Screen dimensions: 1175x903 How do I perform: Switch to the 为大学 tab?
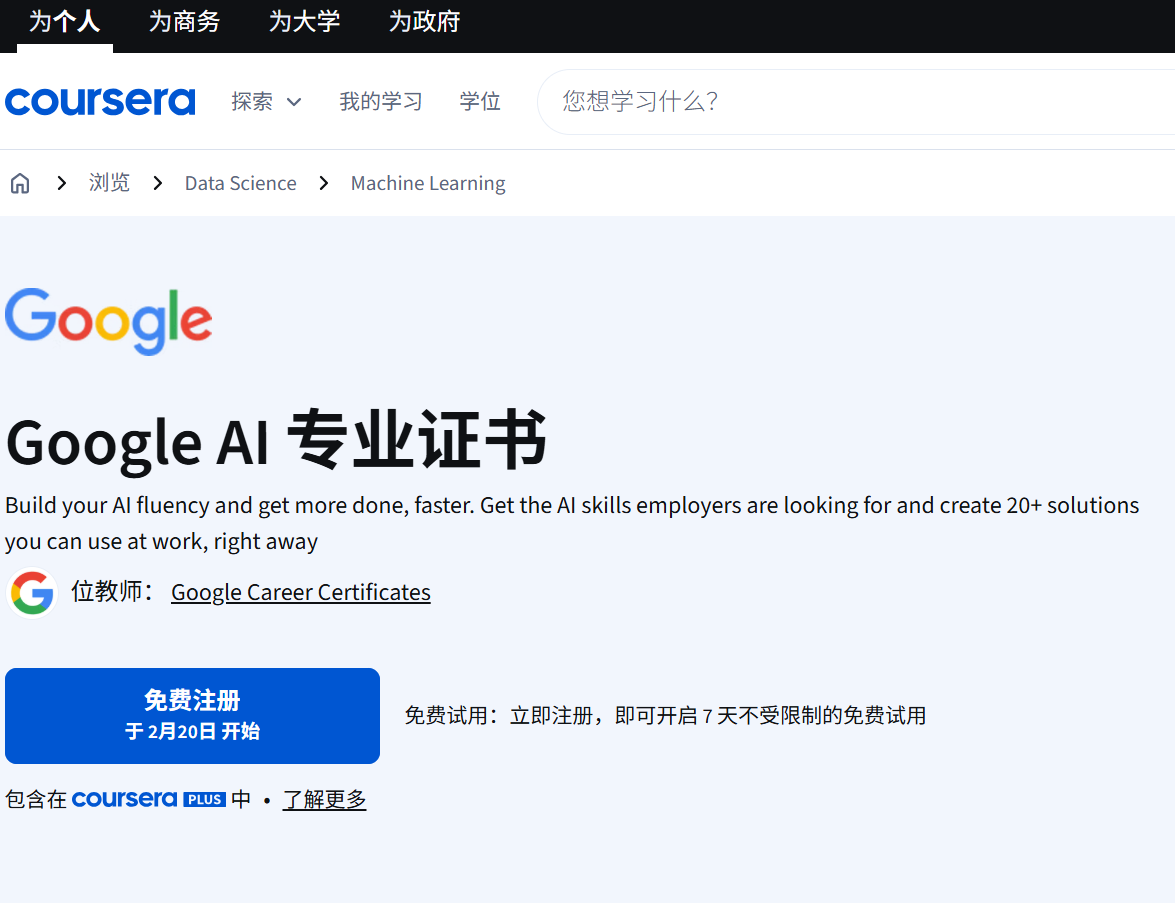tap(304, 22)
